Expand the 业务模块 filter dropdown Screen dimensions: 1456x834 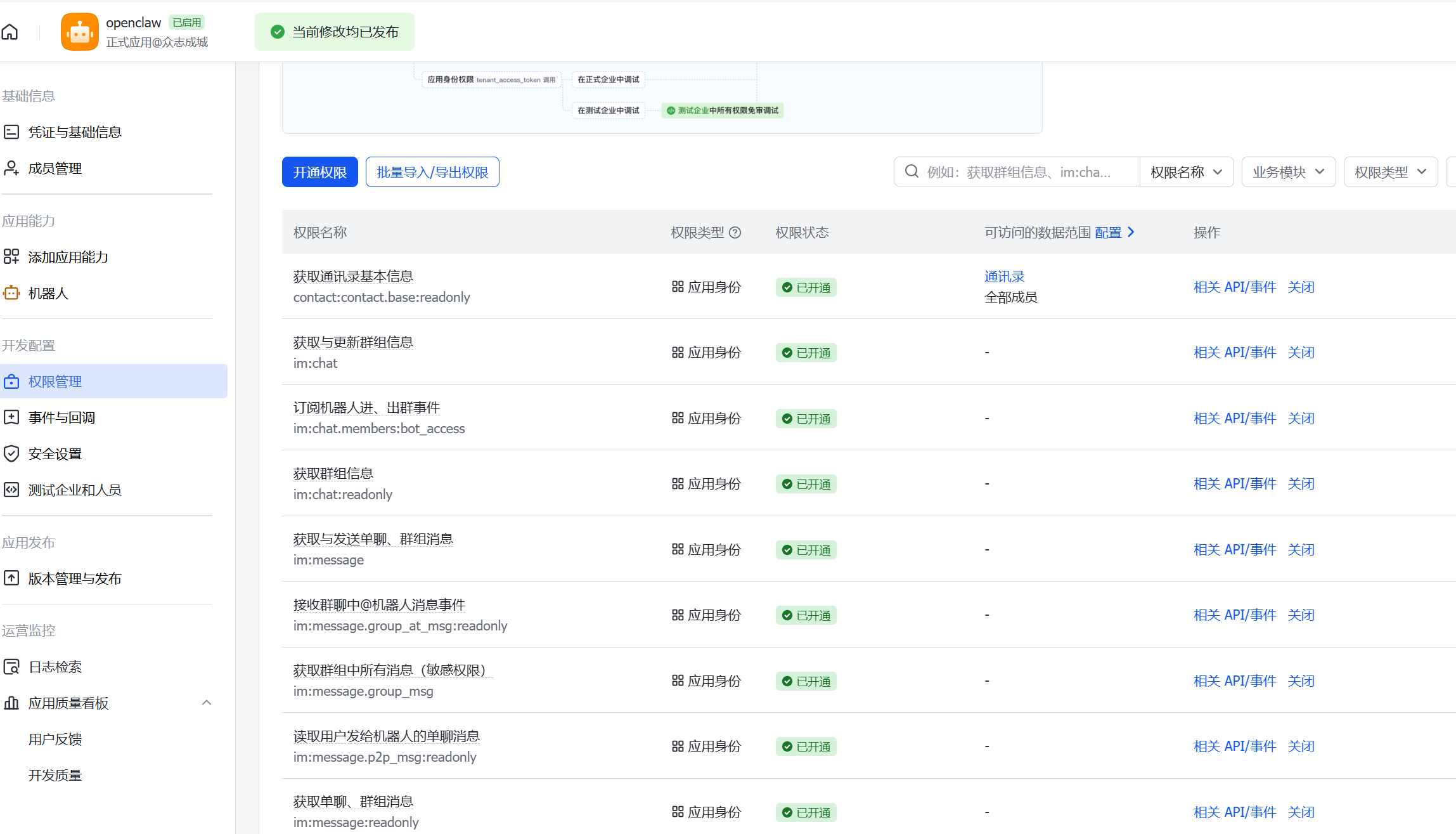click(1288, 172)
